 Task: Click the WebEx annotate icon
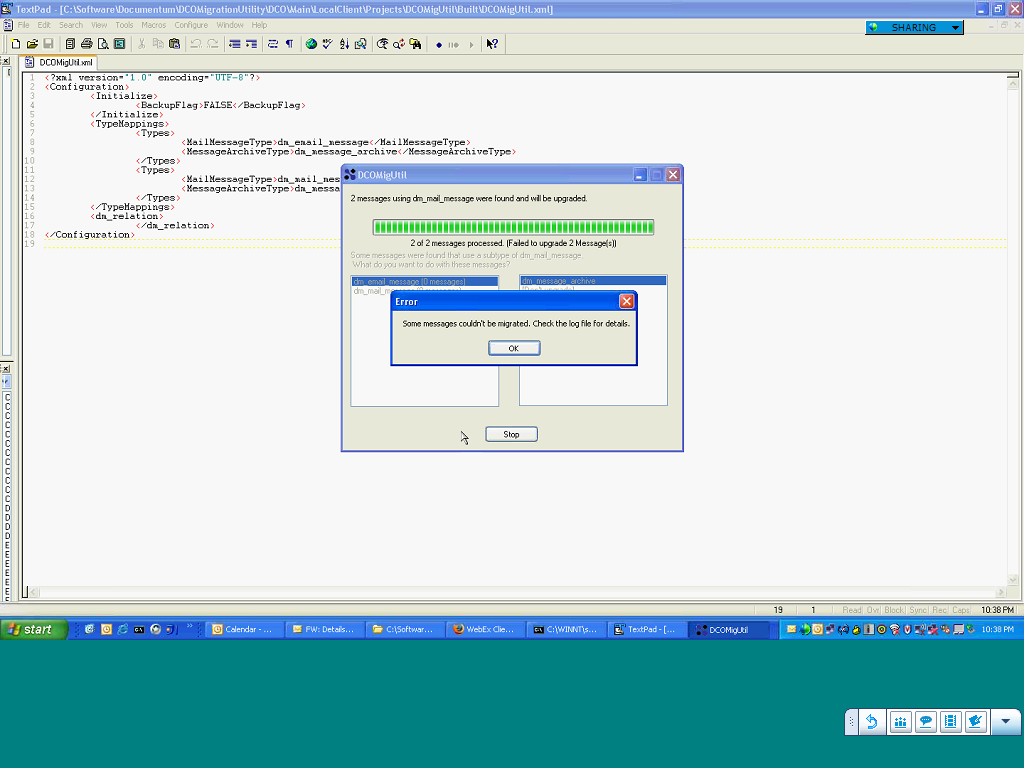coord(976,722)
